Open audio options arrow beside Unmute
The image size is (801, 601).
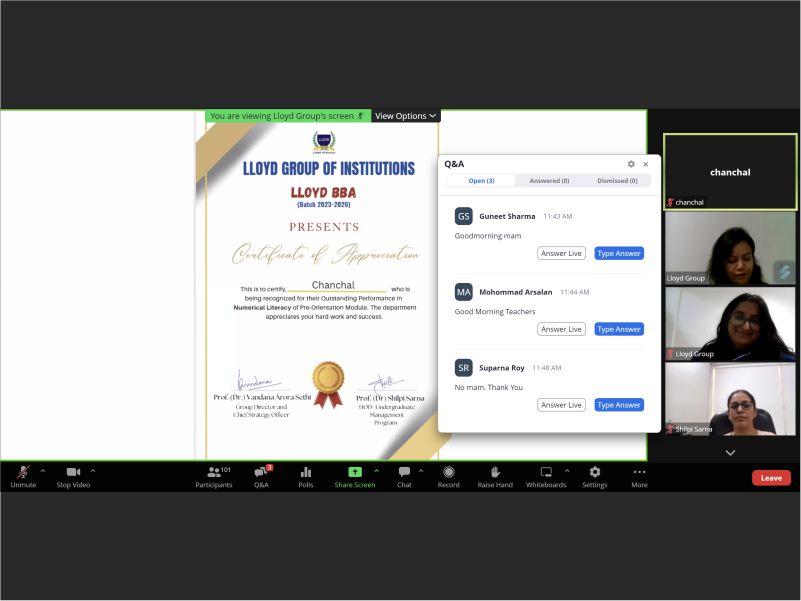43,471
